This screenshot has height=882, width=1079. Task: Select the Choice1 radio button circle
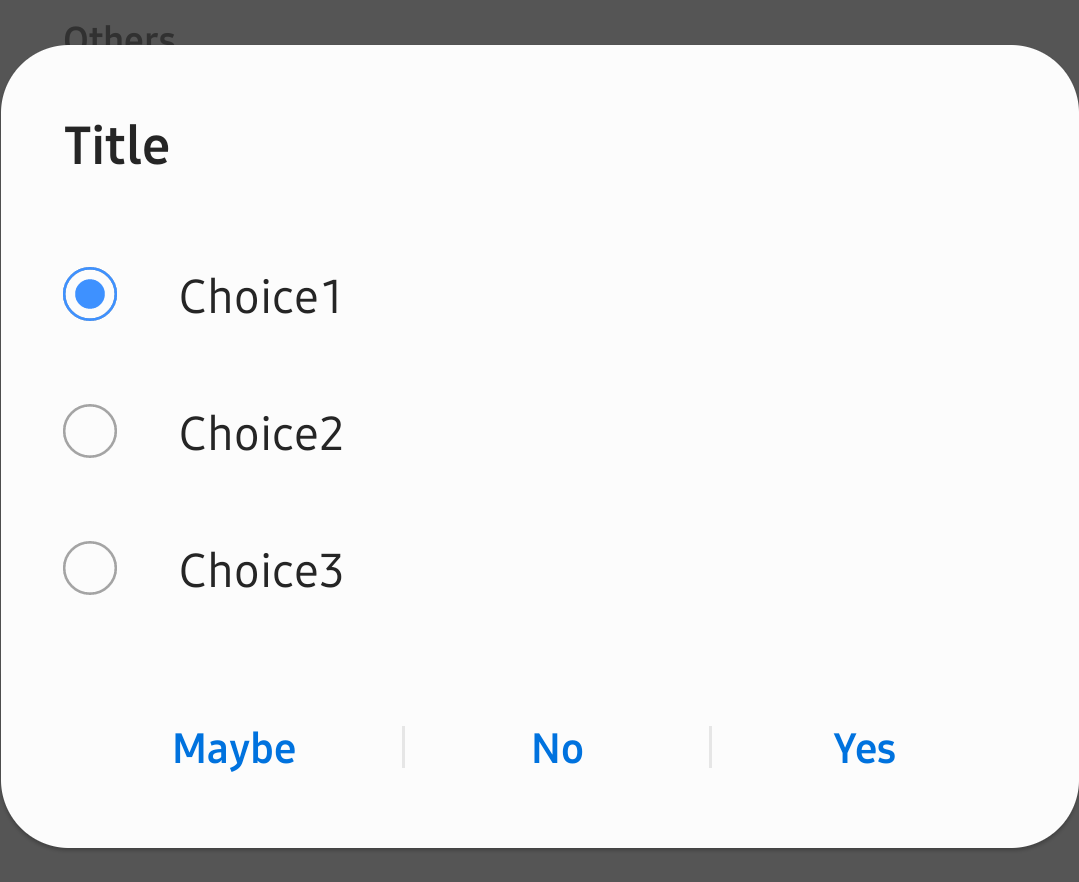[x=90, y=295]
